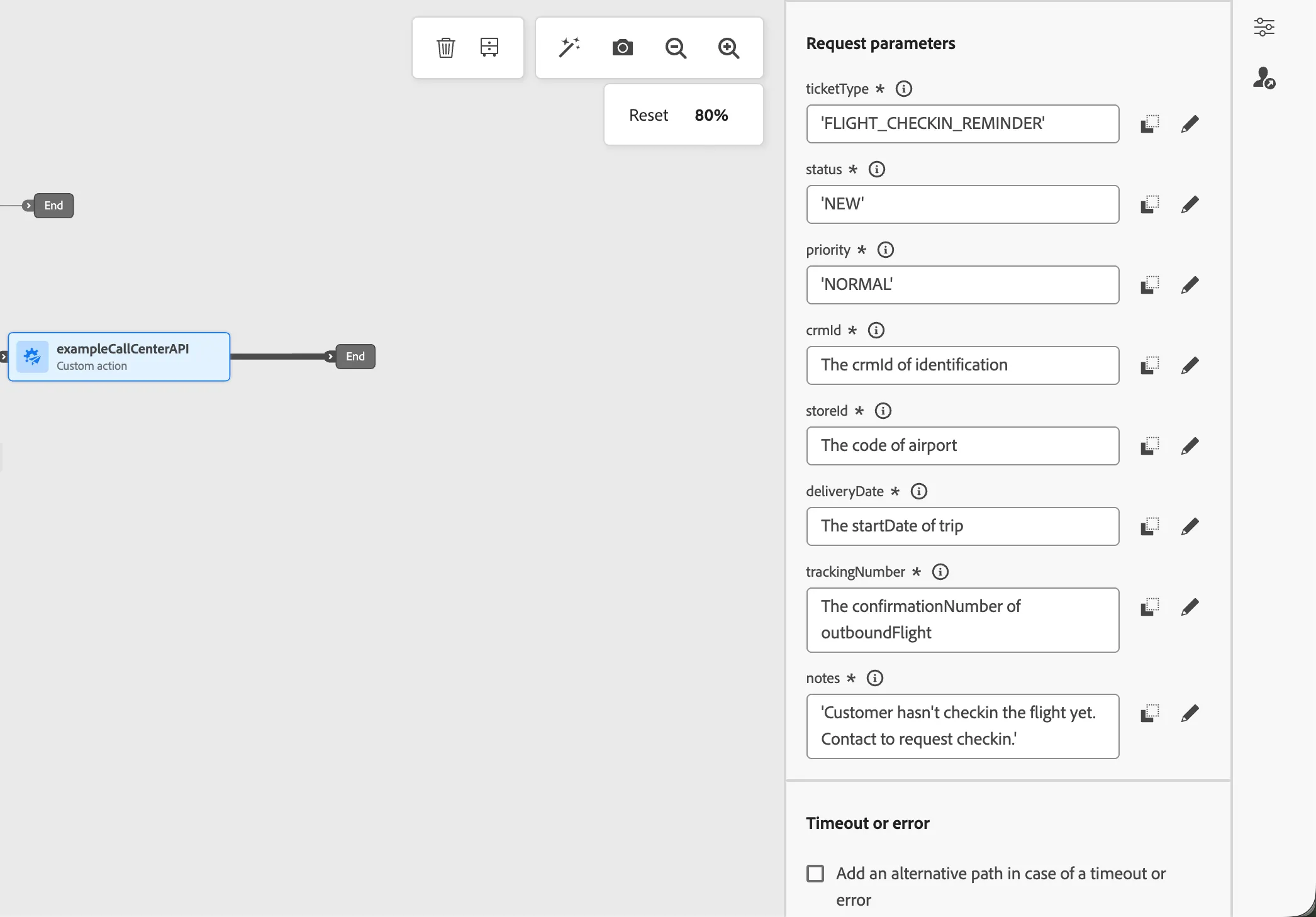Click the 'The crmId of identification' field
Image resolution: width=1316 pixels, height=917 pixels.
pyautogui.click(x=962, y=365)
